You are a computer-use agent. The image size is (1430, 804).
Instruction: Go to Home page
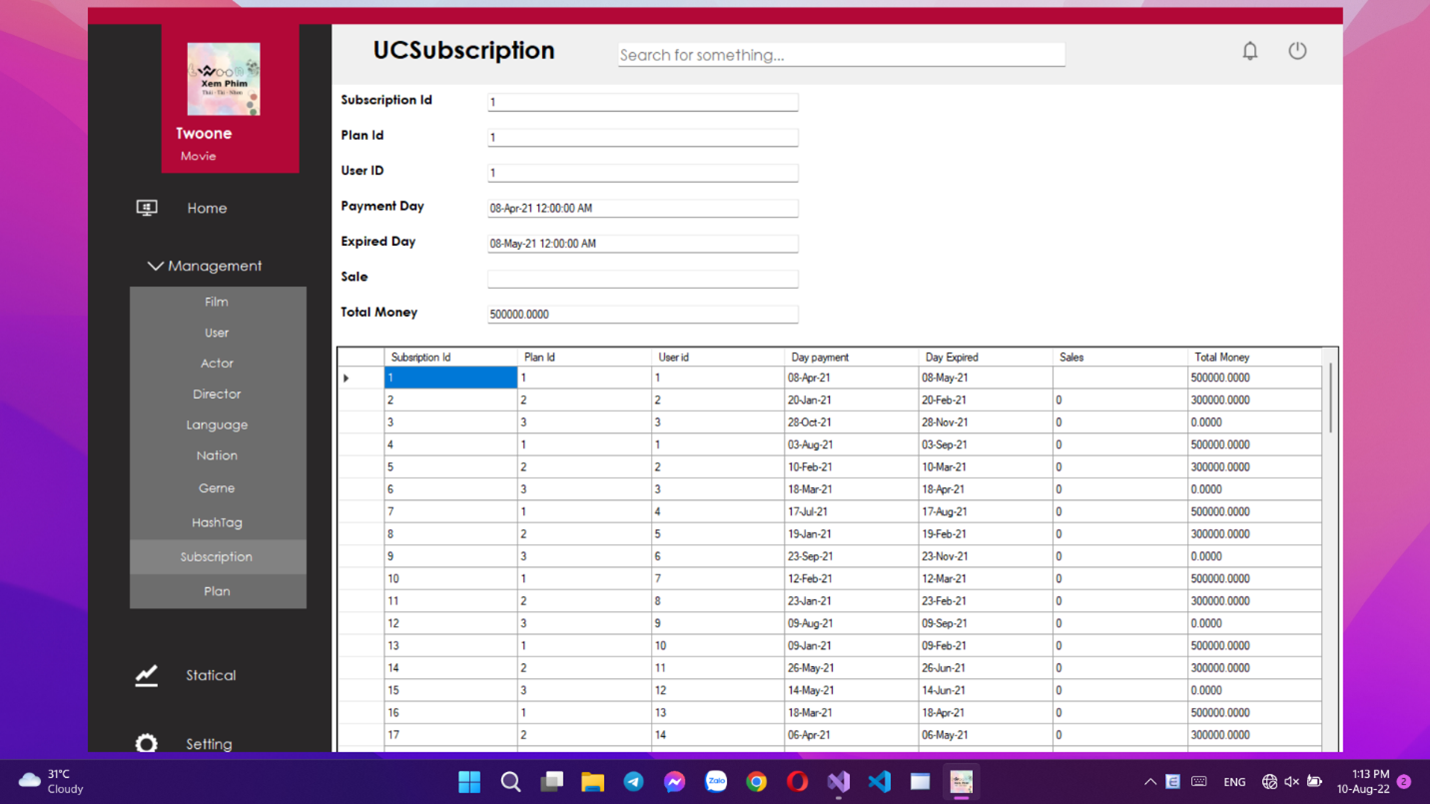tap(207, 208)
